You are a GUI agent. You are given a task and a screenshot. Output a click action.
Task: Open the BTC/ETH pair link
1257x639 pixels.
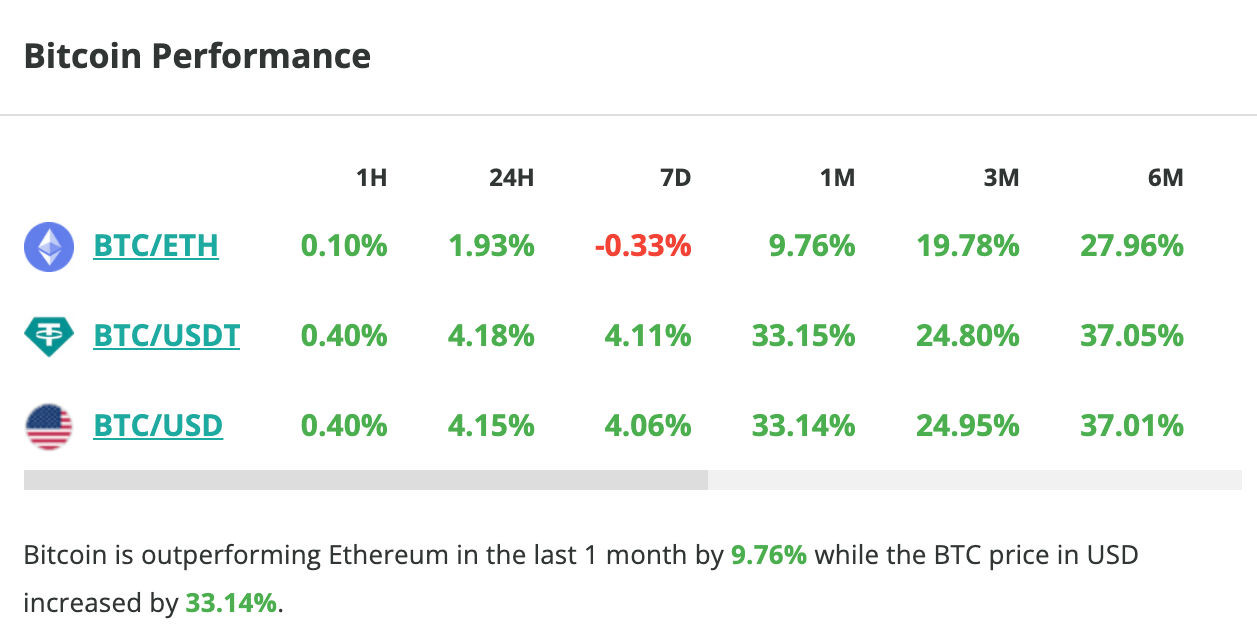pyautogui.click(x=156, y=246)
